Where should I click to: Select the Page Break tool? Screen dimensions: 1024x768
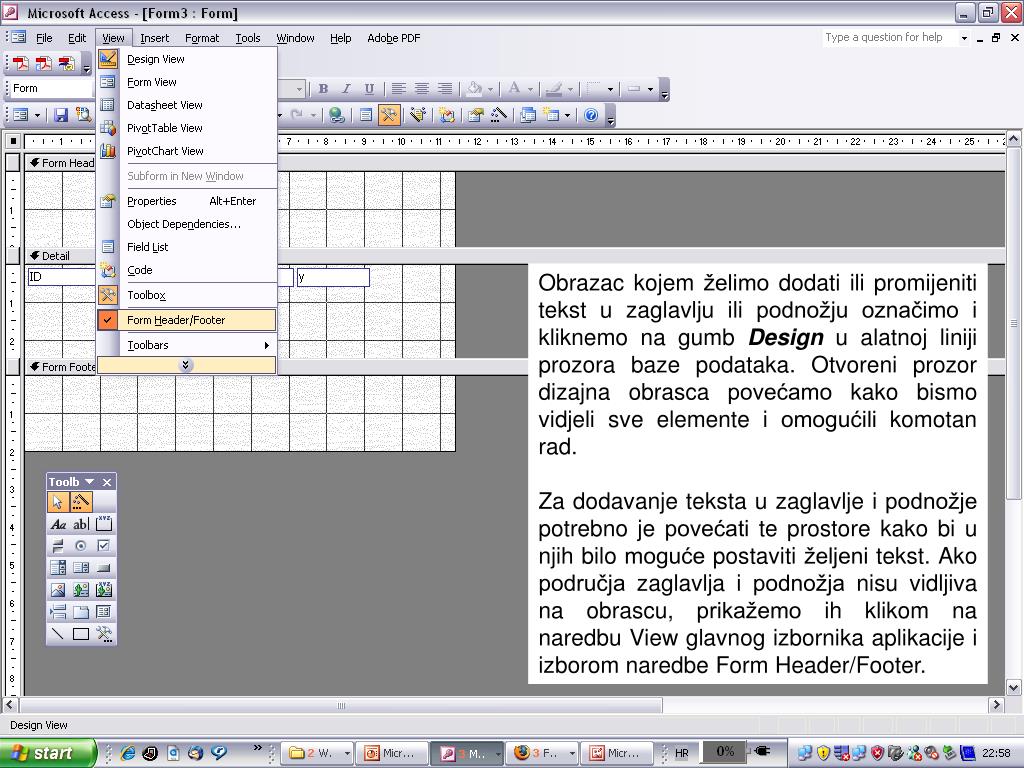58,612
